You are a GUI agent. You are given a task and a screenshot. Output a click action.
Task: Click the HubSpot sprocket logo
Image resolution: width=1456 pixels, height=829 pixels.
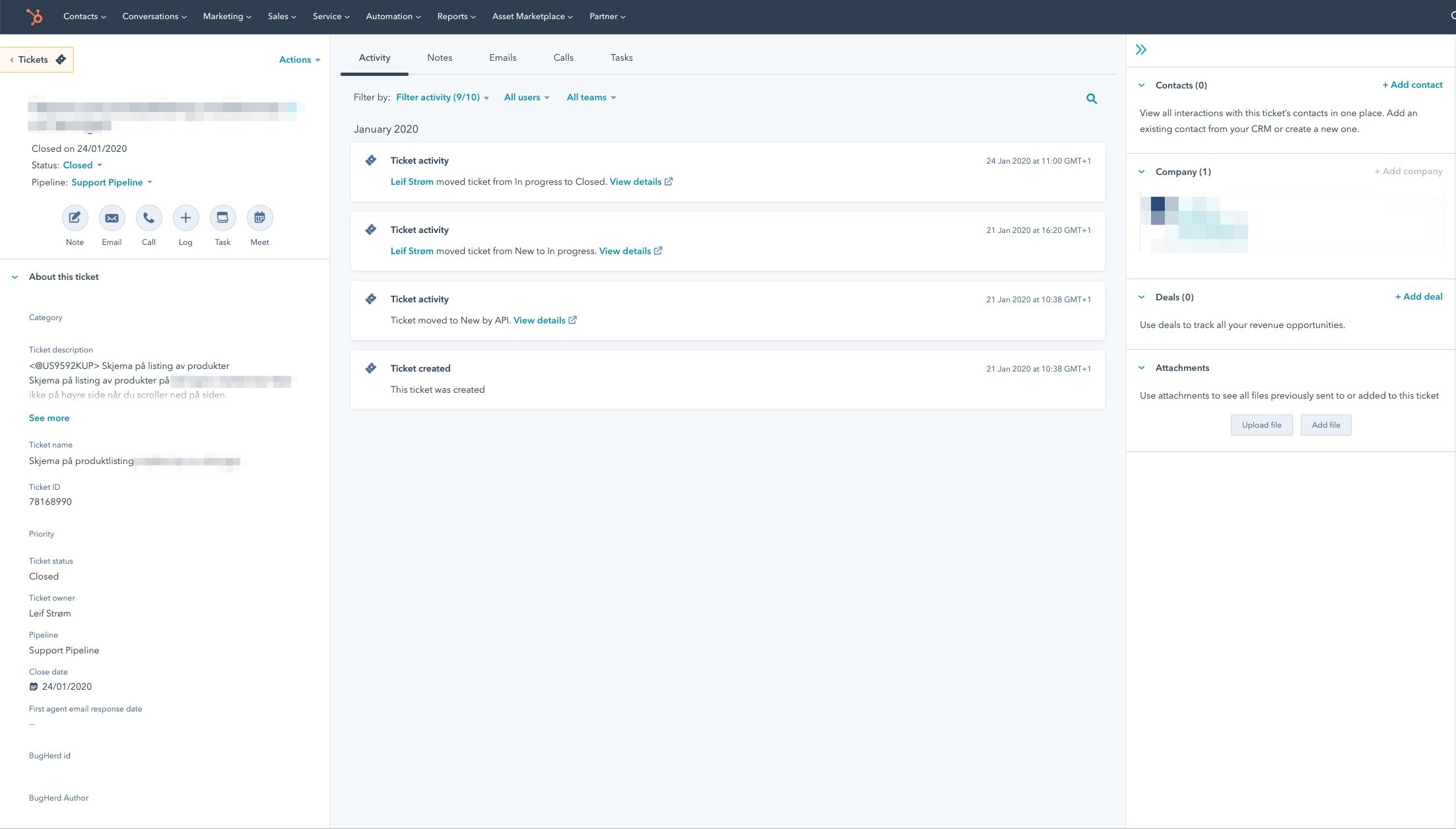(34, 17)
